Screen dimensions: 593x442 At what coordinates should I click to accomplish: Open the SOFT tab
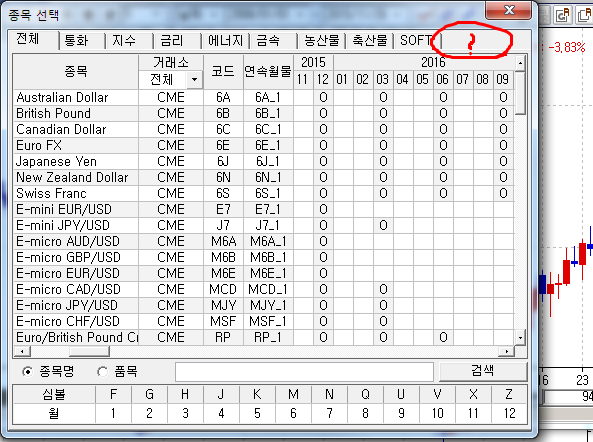pos(416,40)
